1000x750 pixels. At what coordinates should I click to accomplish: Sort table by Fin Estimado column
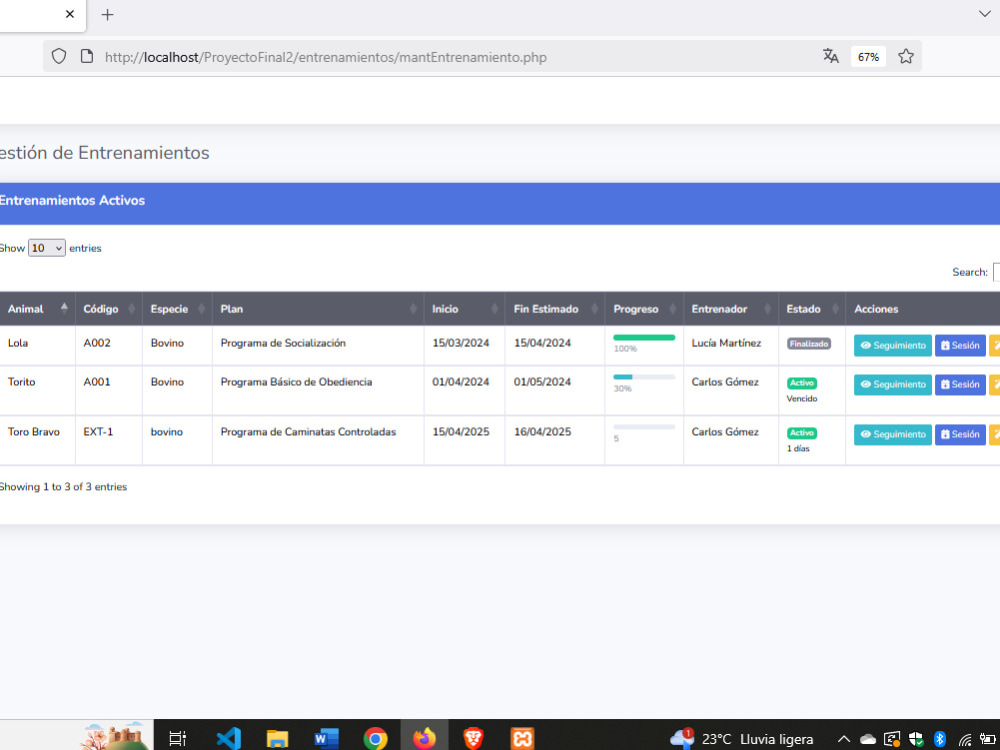(x=554, y=309)
